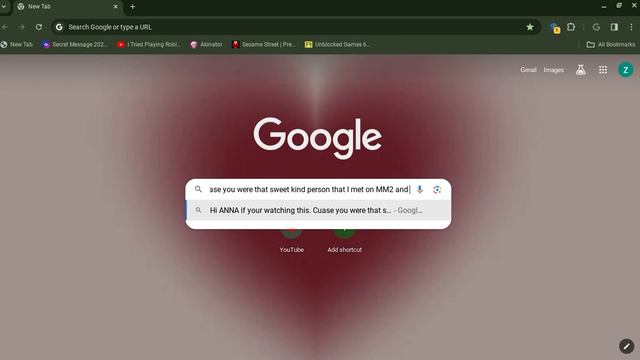The image size is (640, 360).
Task: Close the New Tab tab
Action: [116, 7]
